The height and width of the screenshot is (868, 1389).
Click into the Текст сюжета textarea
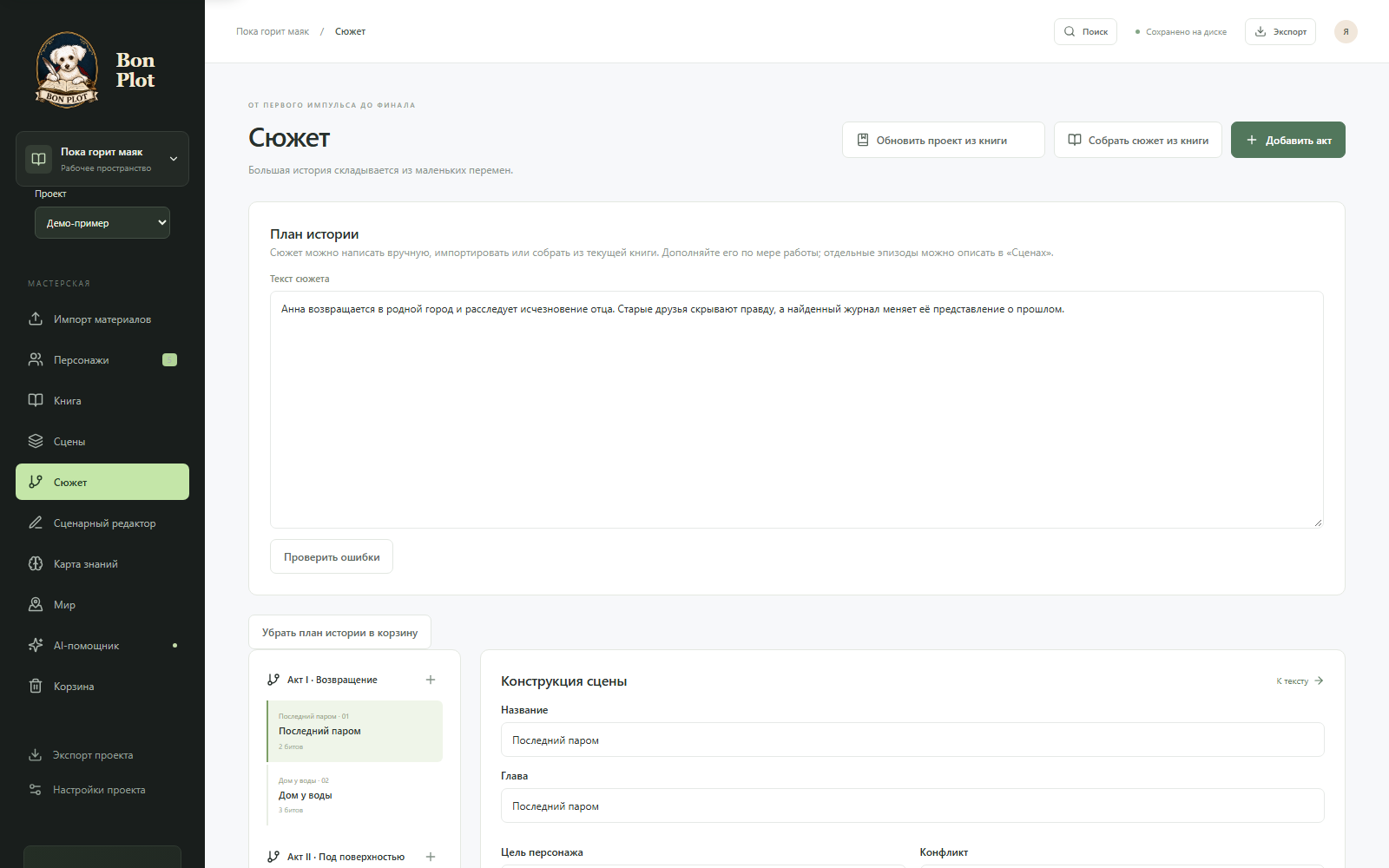click(797, 410)
